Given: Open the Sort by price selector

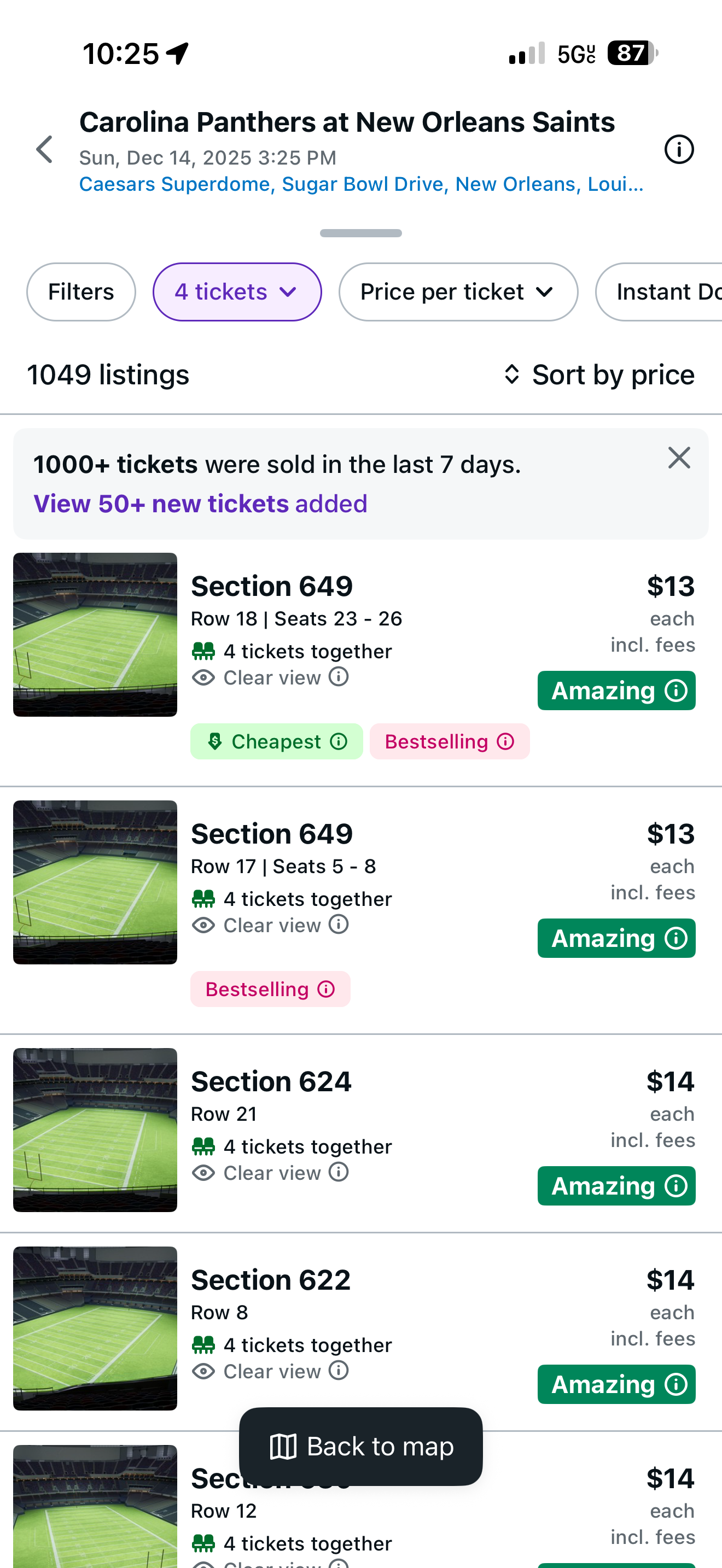Looking at the screenshot, I should [x=599, y=375].
